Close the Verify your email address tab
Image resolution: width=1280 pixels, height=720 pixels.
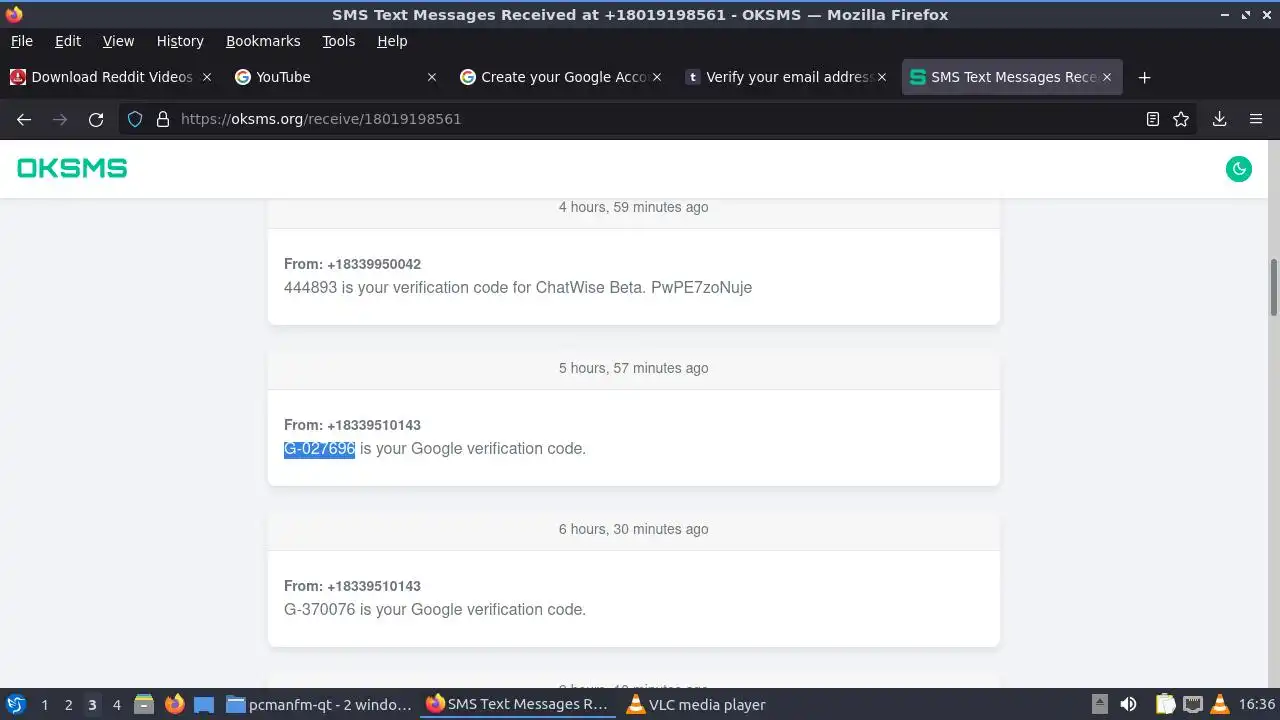coord(882,77)
